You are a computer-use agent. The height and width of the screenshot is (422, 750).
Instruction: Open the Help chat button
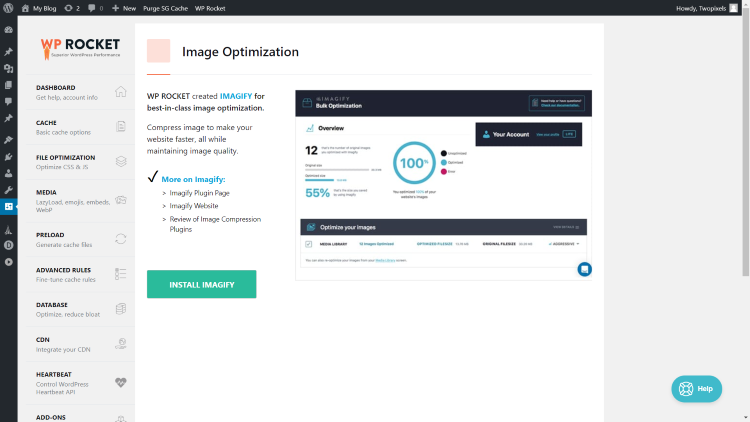(x=696, y=389)
